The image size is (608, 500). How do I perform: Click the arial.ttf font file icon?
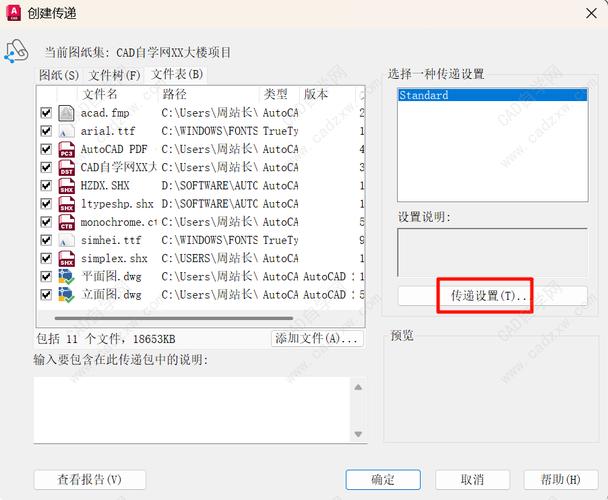[x=66, y=131]
